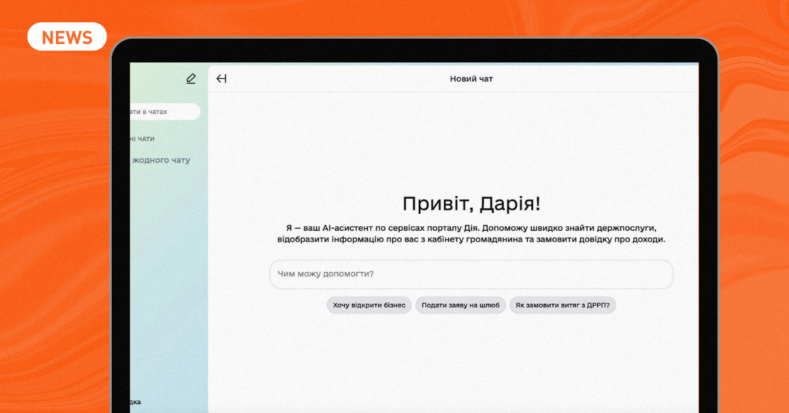The image size is (789, 413).
Task: Click the 'Новий чат' header title
Action: (x=471, y=78)
